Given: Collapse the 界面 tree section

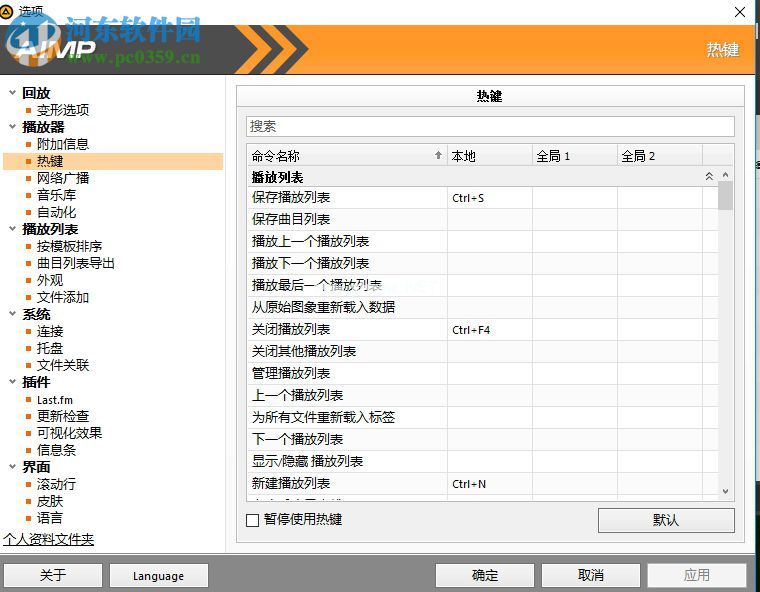Looking at the screenshot, I should pos(13,466).
